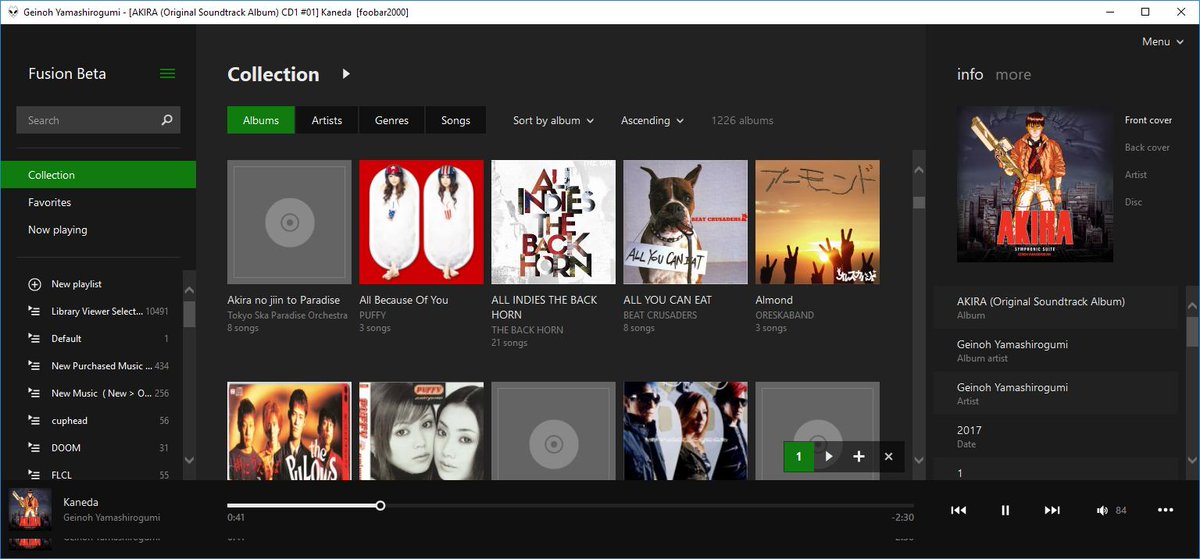Click Kaneda now-playing album thumbnail
Image resolution: width=1200 pixels, height=559 pixels.
pos(30,509)
